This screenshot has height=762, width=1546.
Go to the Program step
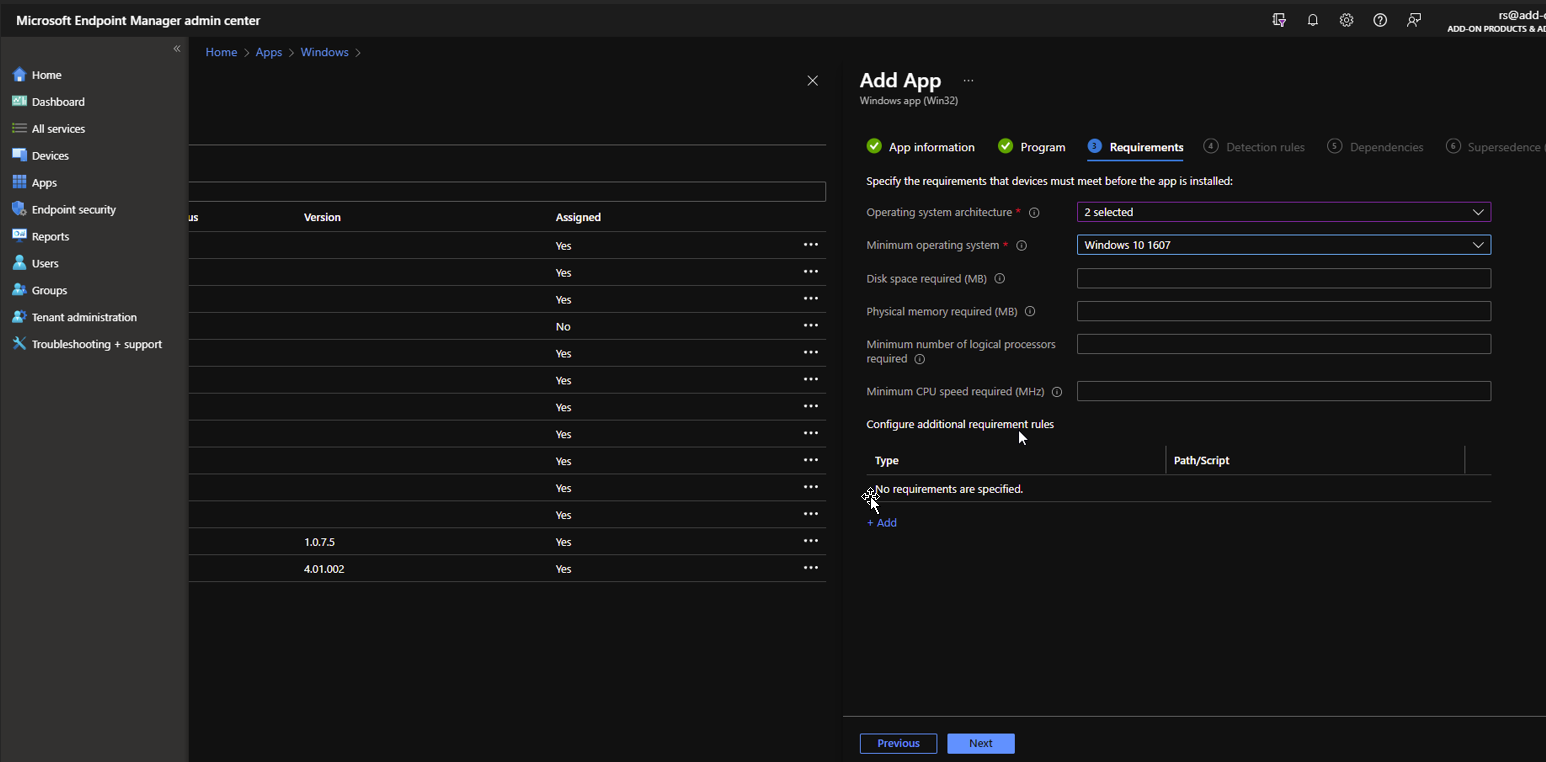(1032, 147)
